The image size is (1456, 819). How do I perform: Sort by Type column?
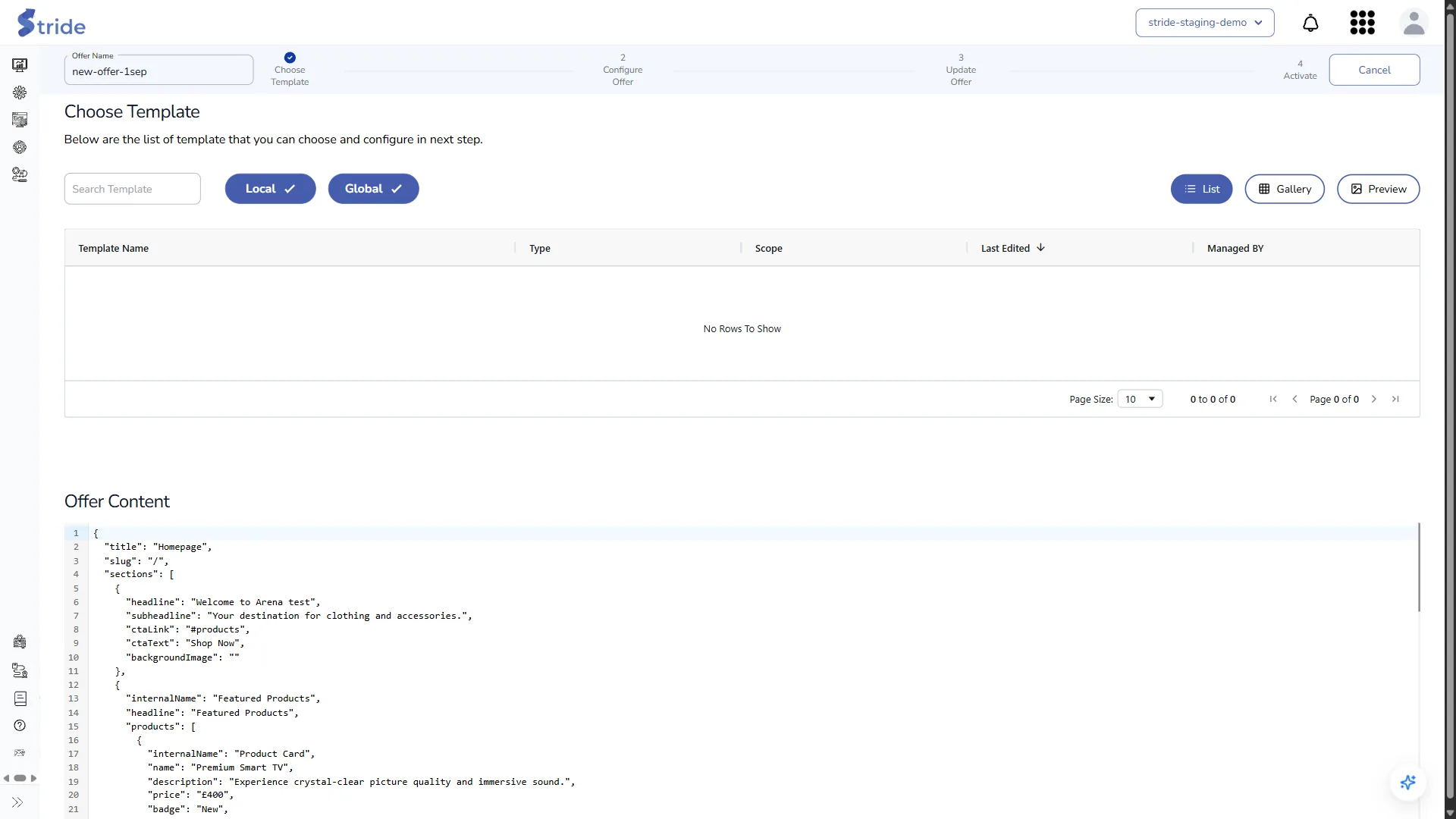pos(539,248)
